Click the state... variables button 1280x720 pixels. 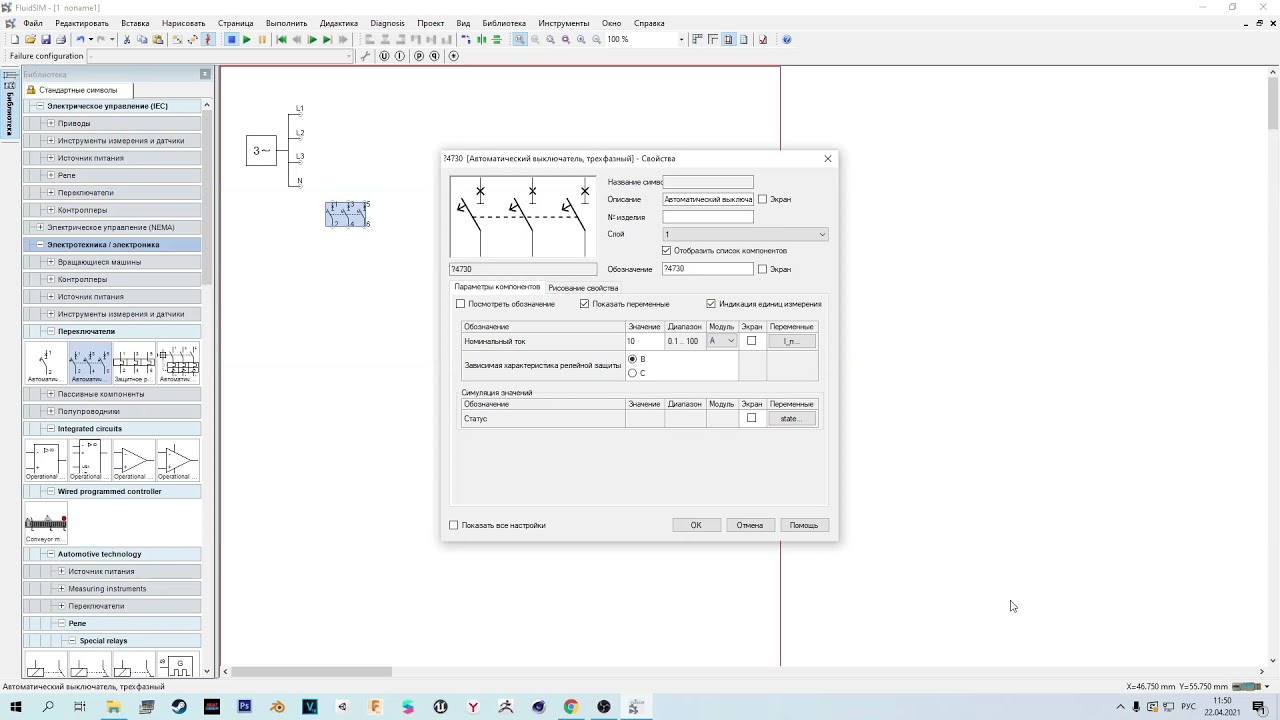(x=791, y=418)
